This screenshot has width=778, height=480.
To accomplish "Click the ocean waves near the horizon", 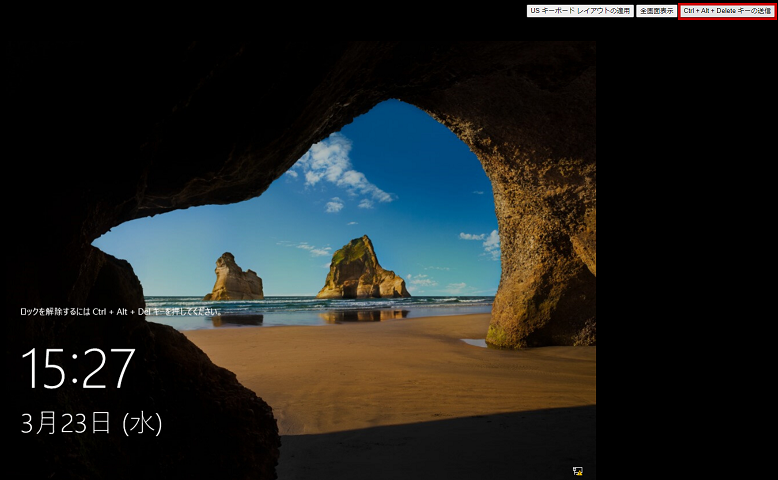I will (300, 302).
